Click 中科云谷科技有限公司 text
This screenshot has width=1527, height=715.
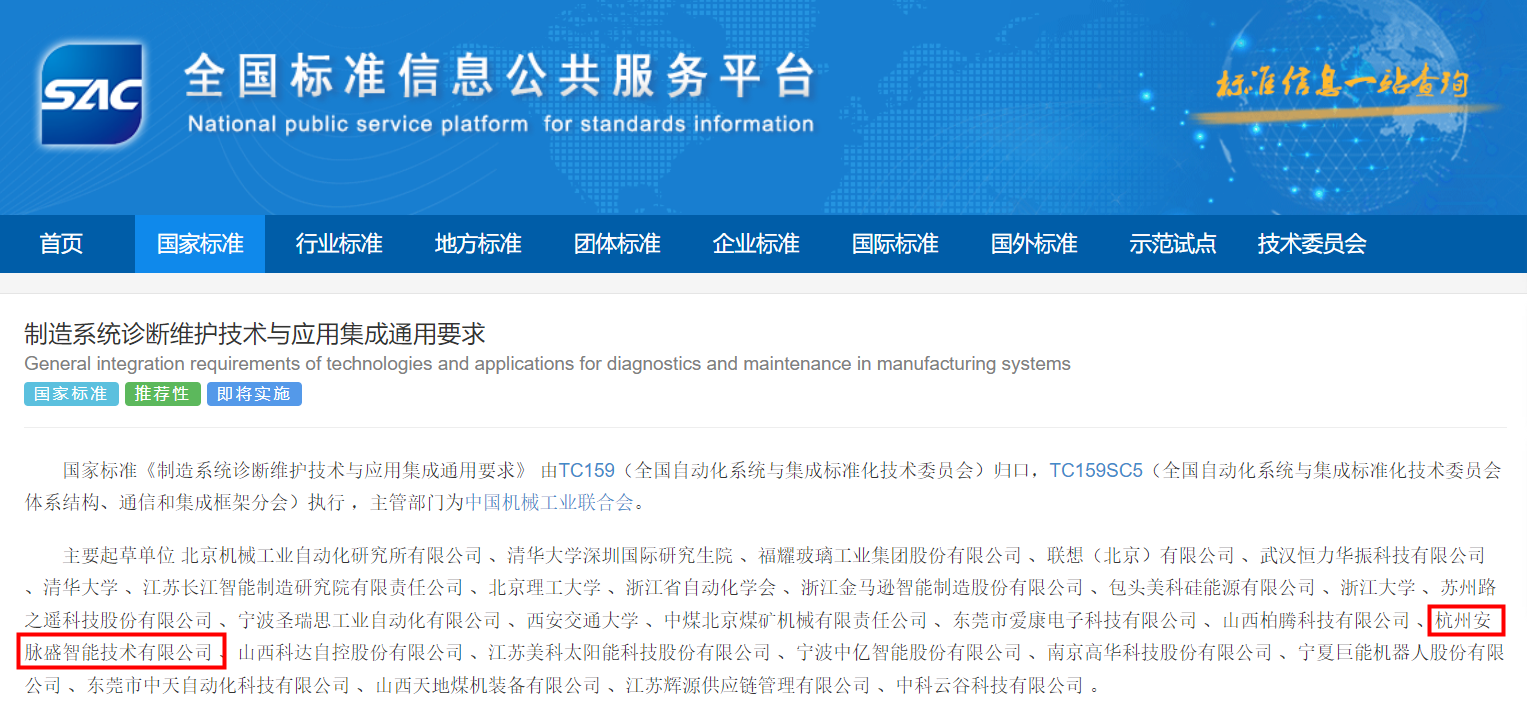tap(989, 686)
